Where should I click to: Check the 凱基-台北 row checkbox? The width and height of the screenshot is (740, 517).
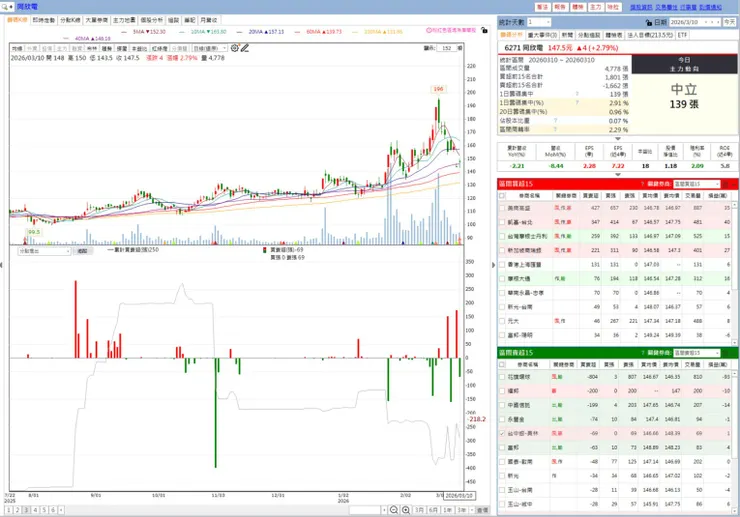502,222
